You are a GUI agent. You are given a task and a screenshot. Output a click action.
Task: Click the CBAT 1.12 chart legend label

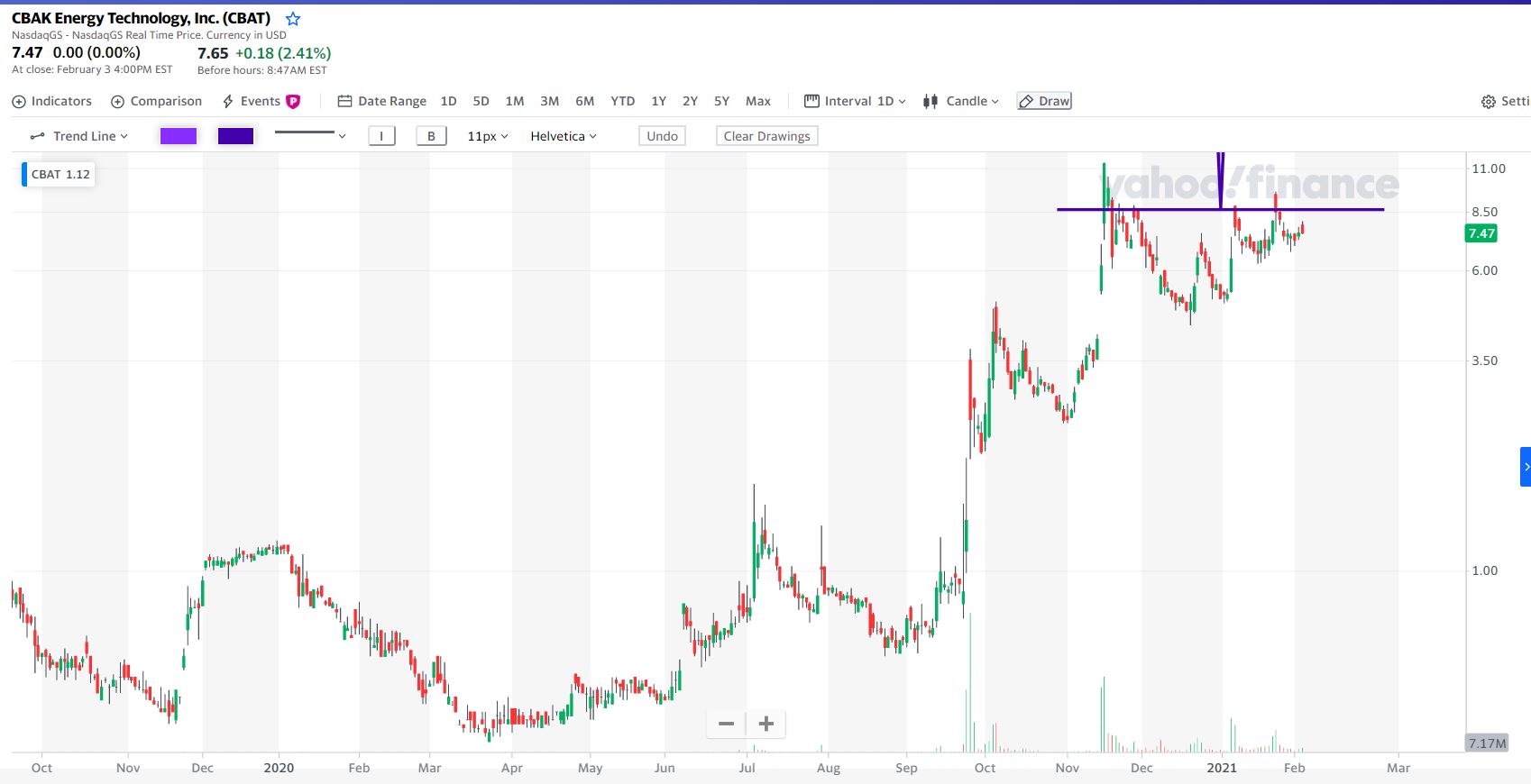60,175
